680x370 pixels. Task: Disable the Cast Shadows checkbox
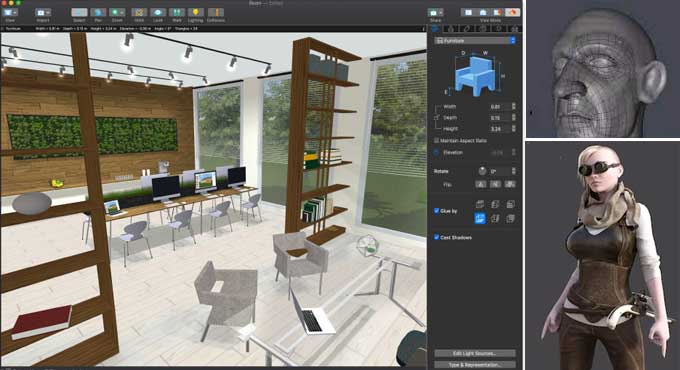(x=436, y=237)
